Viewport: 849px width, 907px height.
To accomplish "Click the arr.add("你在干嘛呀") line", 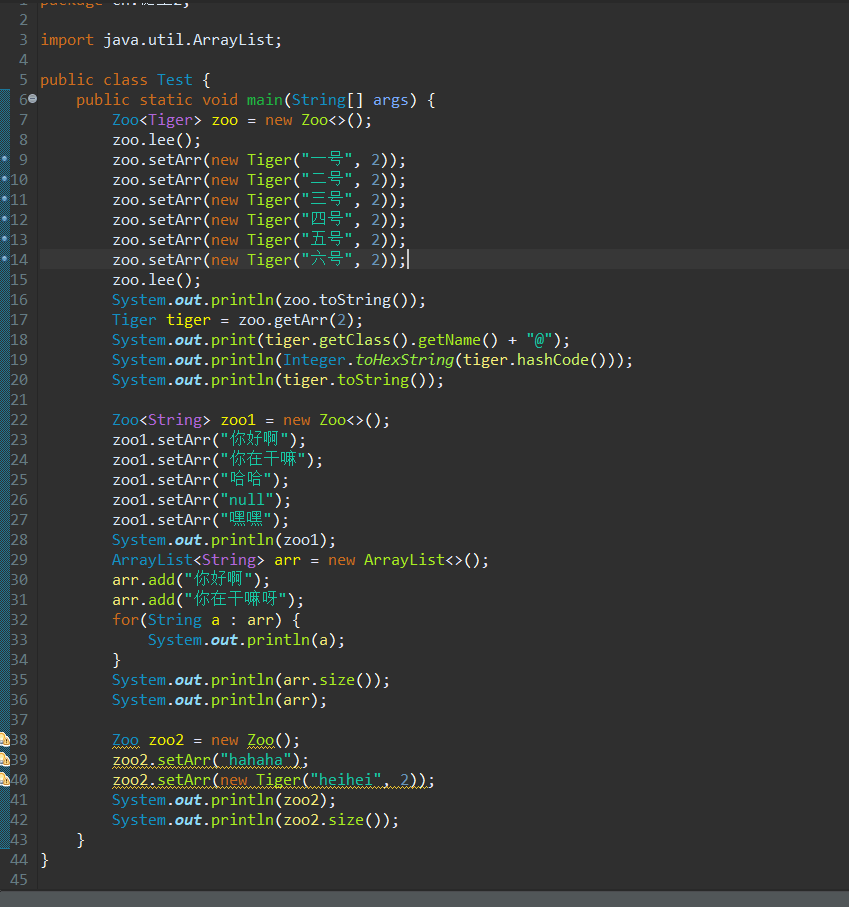I will [x=208, y=600].
